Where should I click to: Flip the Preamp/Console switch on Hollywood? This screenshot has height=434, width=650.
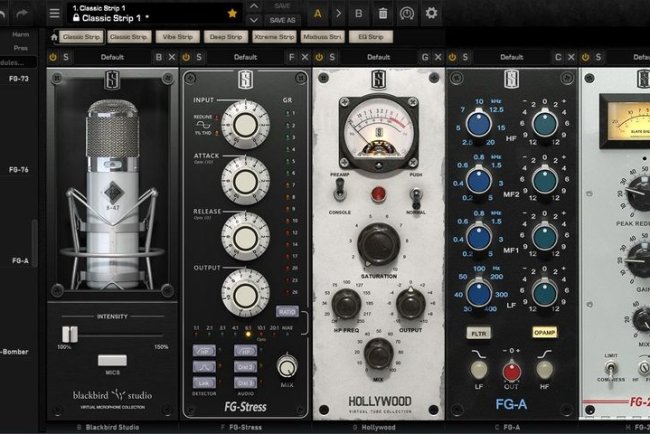340,190
